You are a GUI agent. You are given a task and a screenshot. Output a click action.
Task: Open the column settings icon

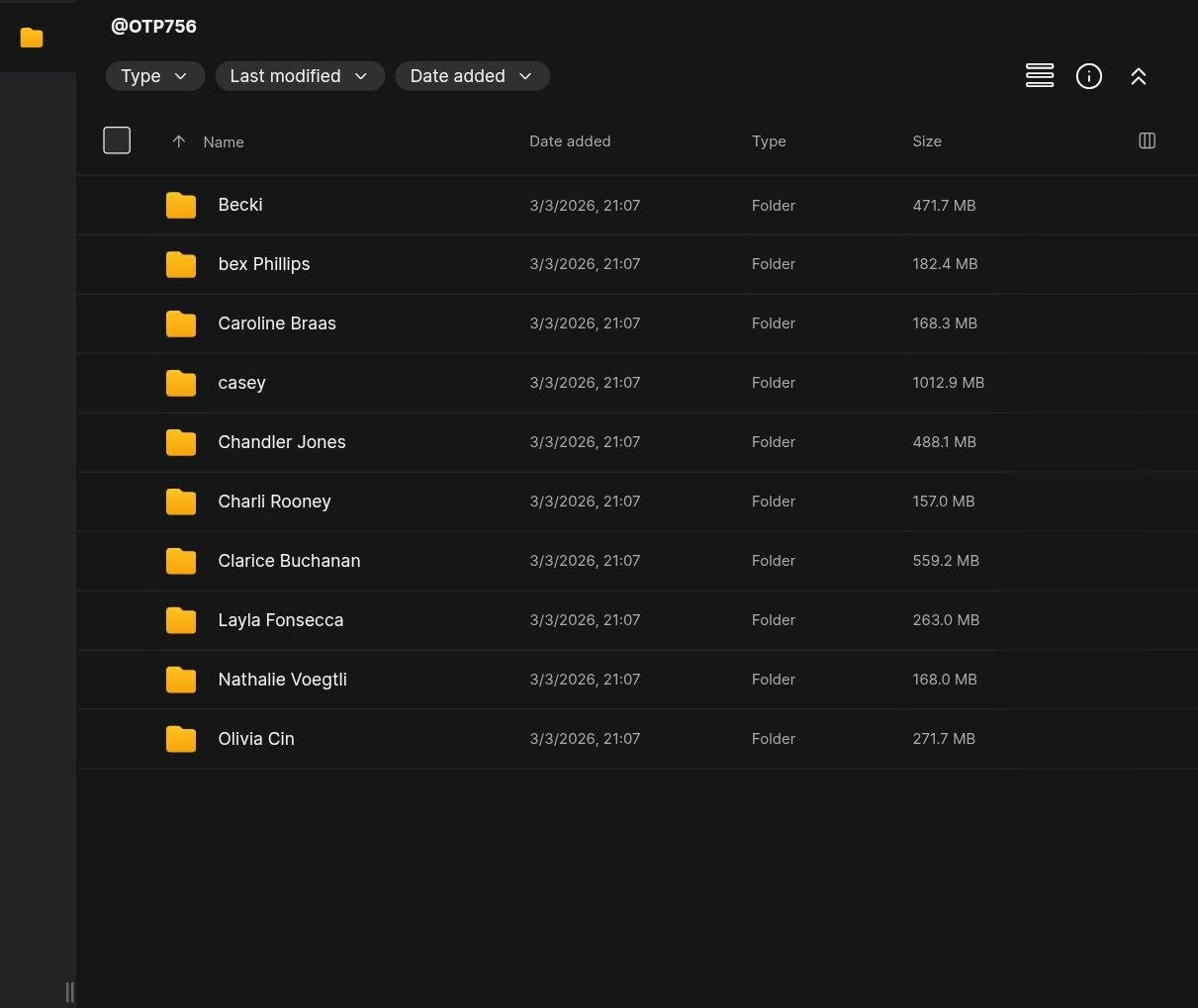(x=1147, y=140)
